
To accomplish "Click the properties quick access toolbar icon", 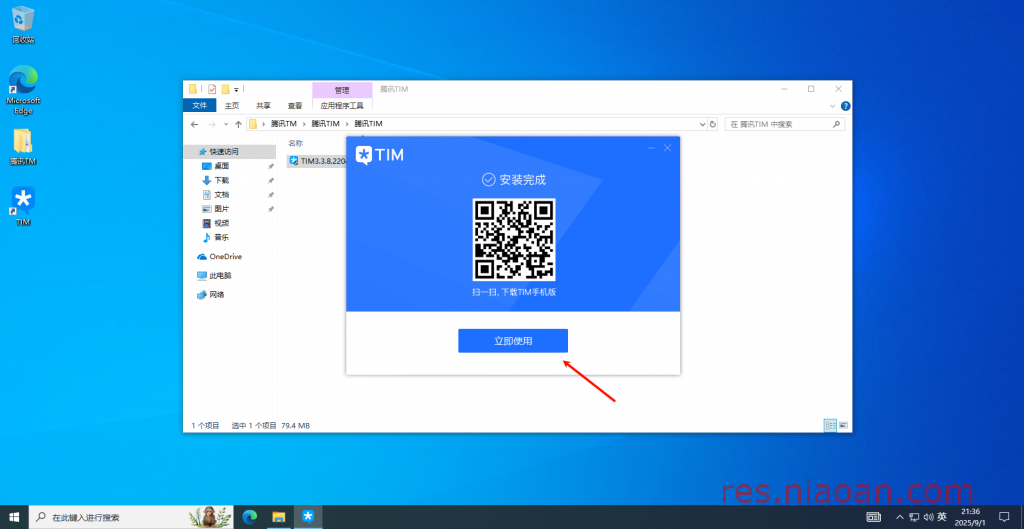I will [212, 89].
